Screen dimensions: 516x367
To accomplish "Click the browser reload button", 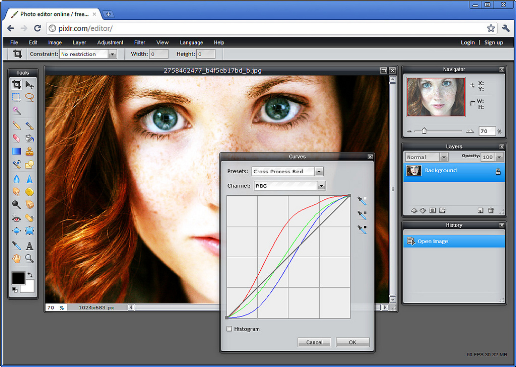I will tap(37, 28).
